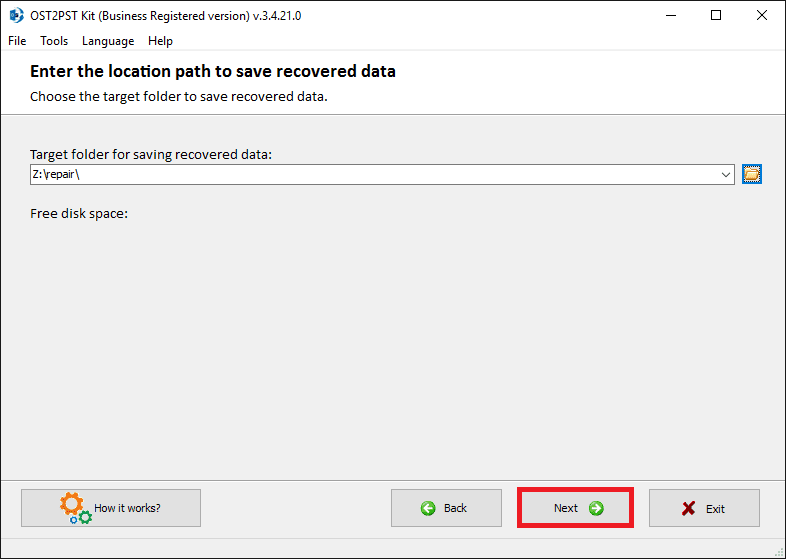Open the Tools menu
Screen dimensions: 786x559
pyautogui.click(x=54, y=41)
